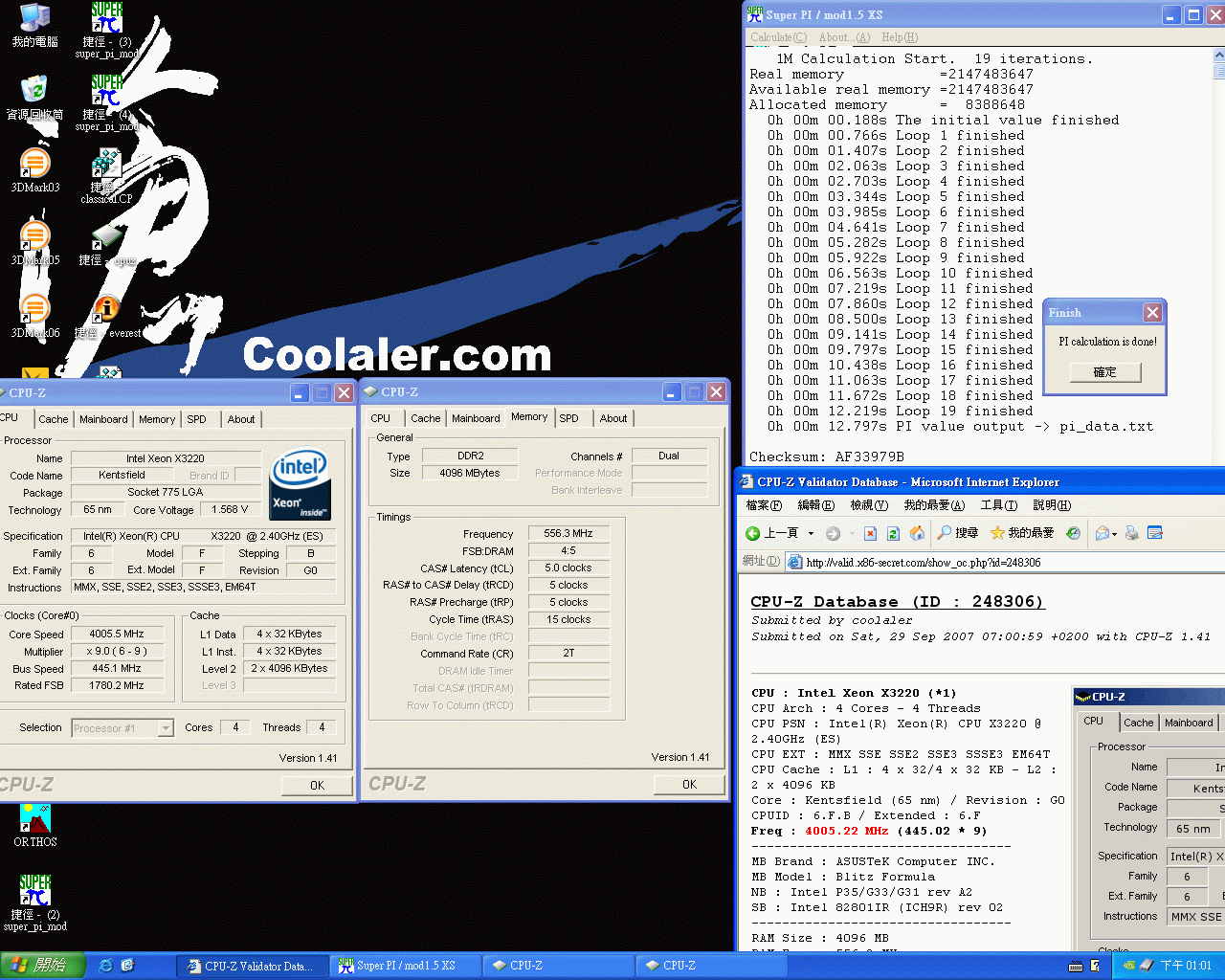Click OK in the middle CPU-Z Memory window
Screen dimensions: 1225x980
click(689, 785)
